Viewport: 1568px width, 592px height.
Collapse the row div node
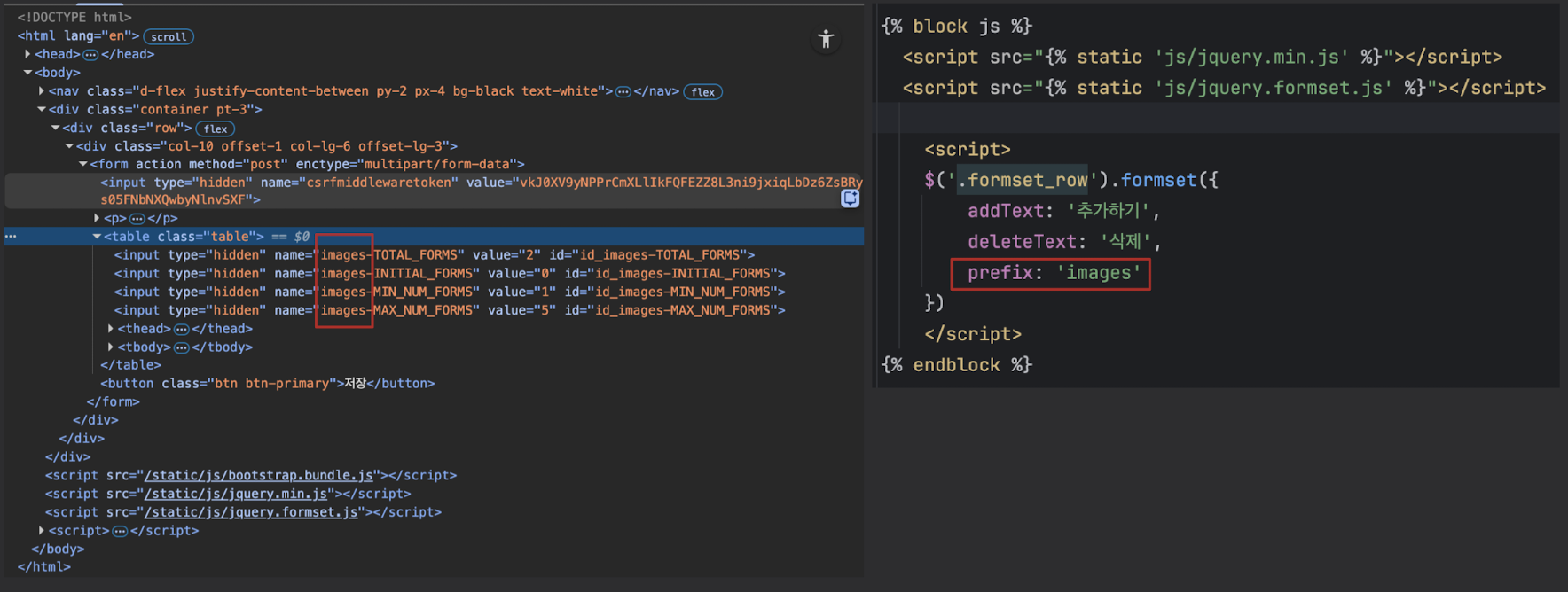point(56,128)
